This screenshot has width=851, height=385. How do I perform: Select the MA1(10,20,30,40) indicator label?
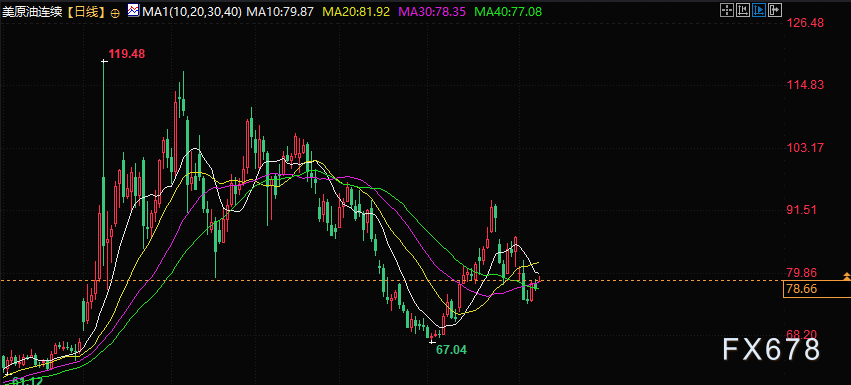pos(192,11)
